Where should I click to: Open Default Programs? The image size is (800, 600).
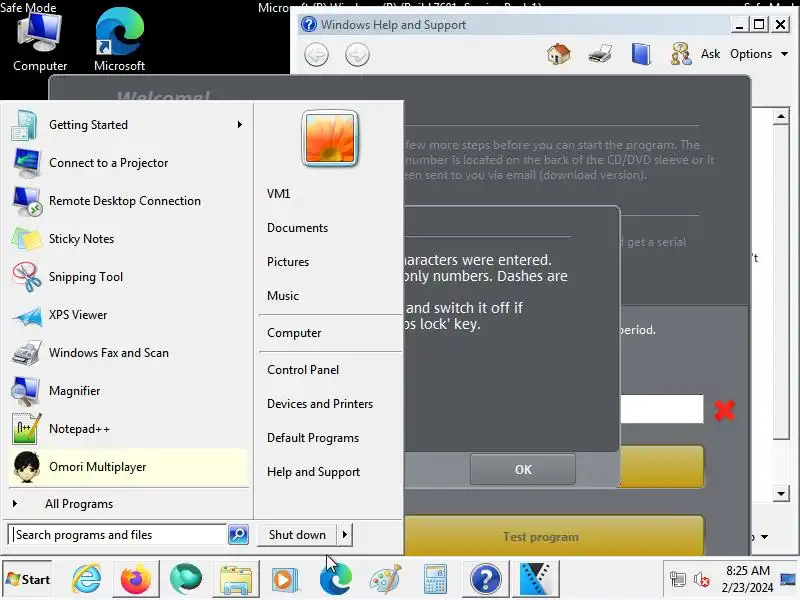click(x=313, y=438)
